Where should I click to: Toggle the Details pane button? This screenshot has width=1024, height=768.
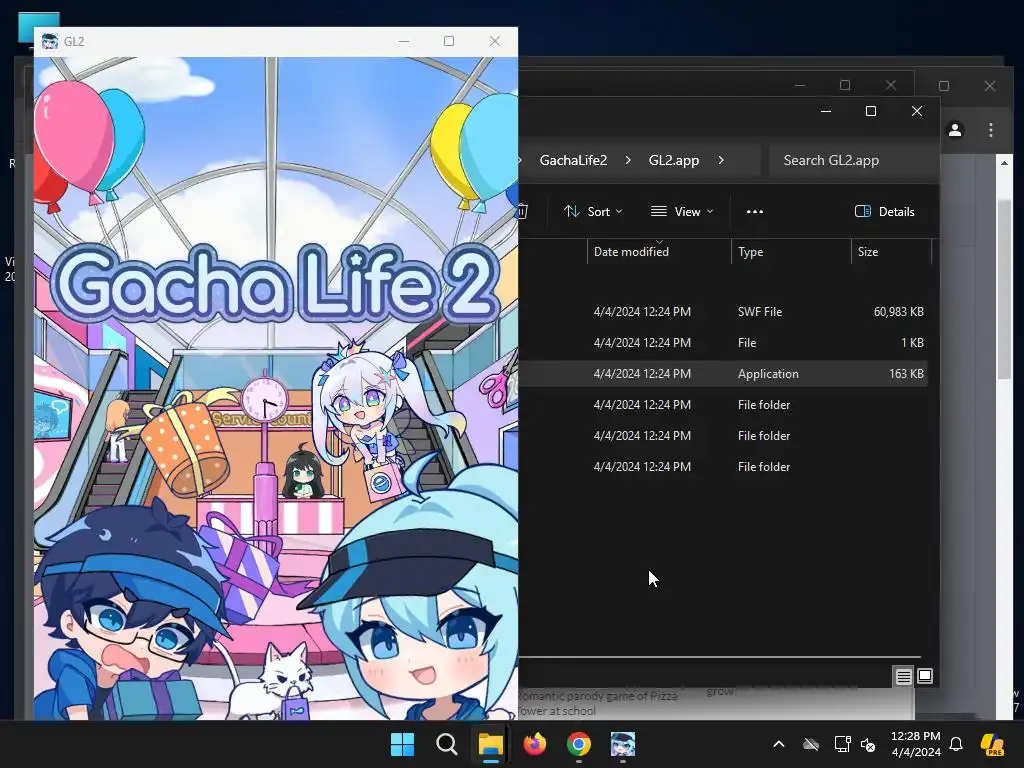point(884,212)
